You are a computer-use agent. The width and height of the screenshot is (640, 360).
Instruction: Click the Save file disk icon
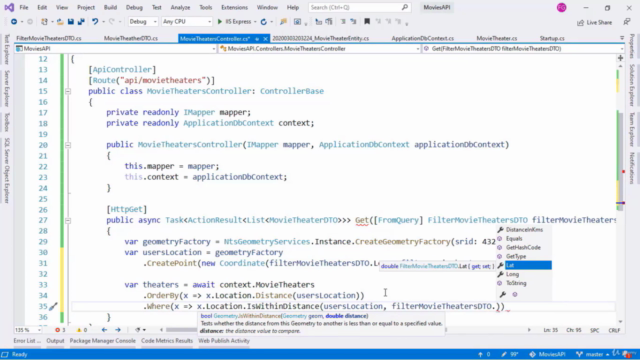pos(71,22)
